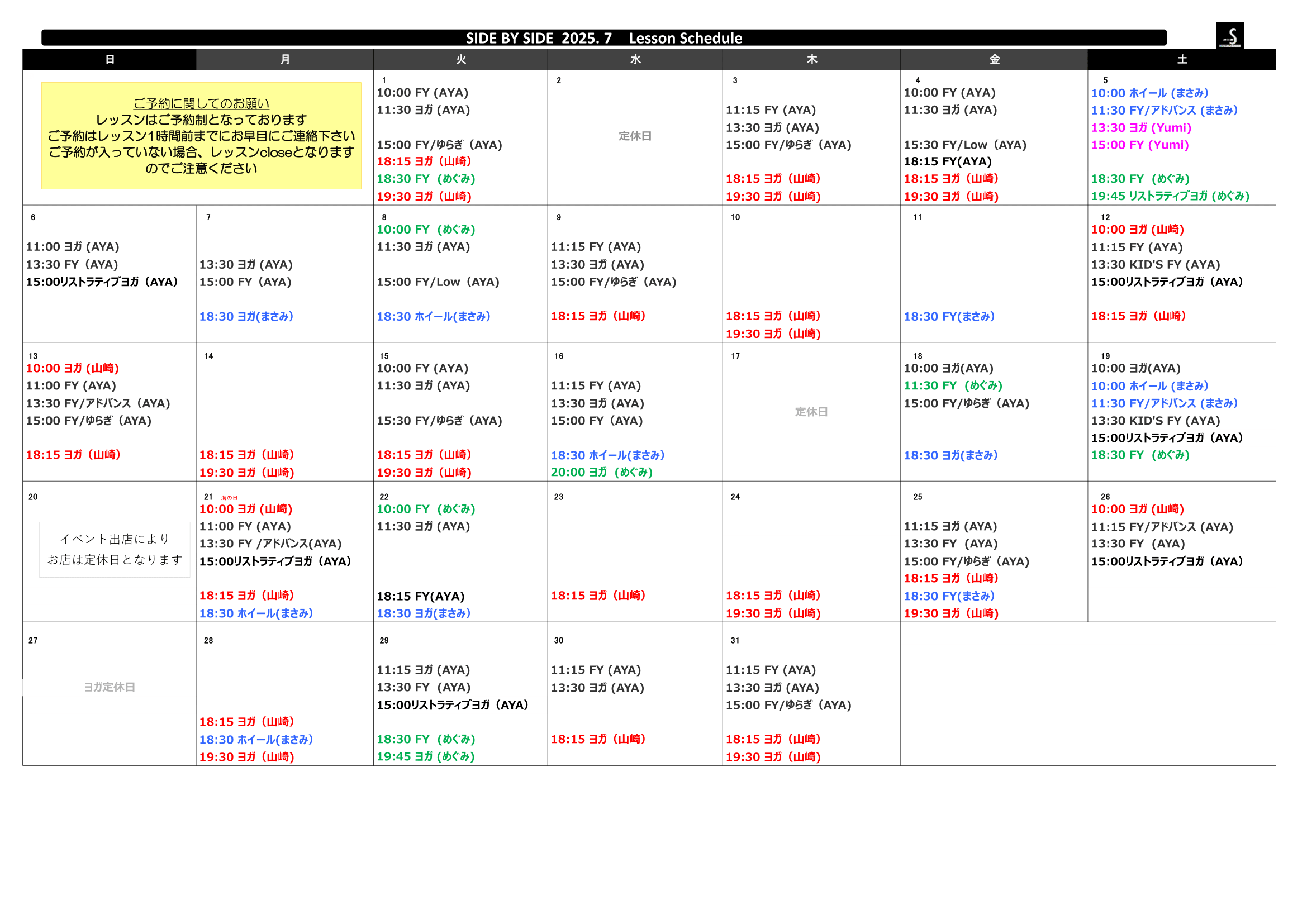Image resolution: width=1307 pixels, height=924 pixels.
Task: Click '18:30 FY(まさみ)' on July 11
Action: coord(949,316)
